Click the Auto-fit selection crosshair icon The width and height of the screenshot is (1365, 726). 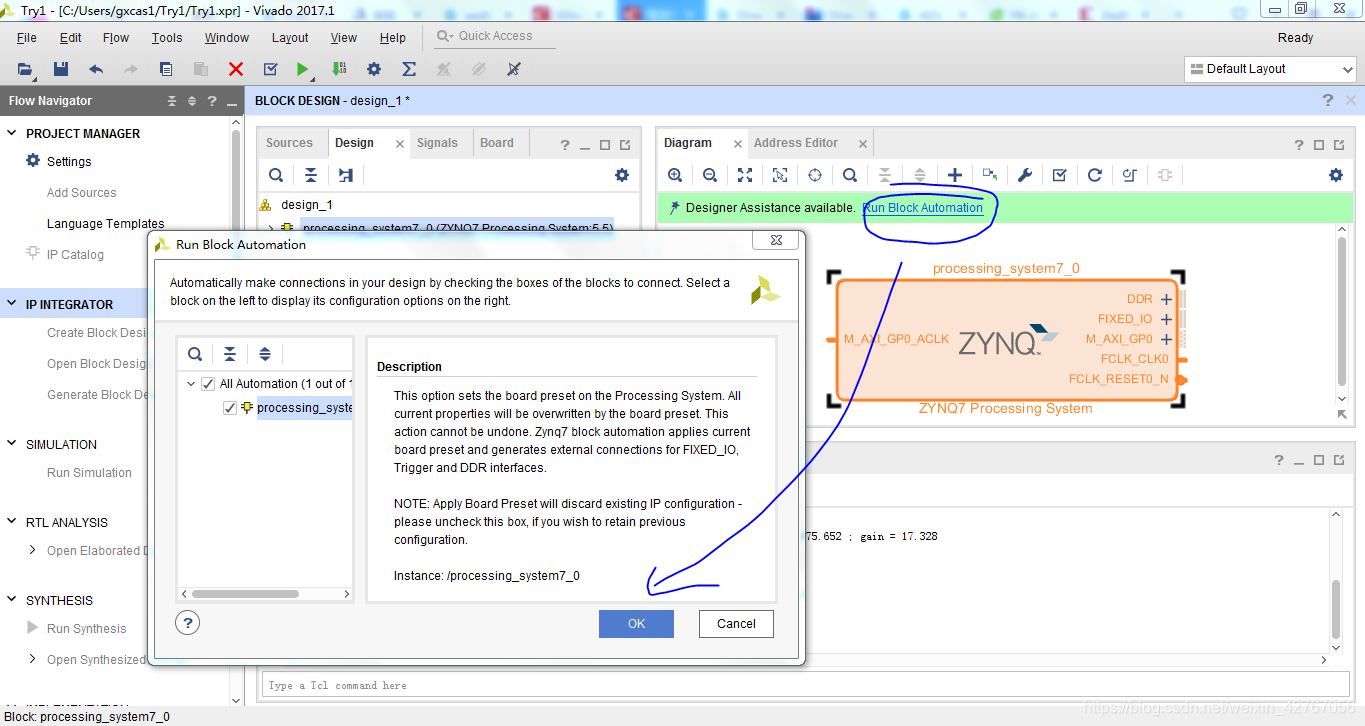coord(815,175)
